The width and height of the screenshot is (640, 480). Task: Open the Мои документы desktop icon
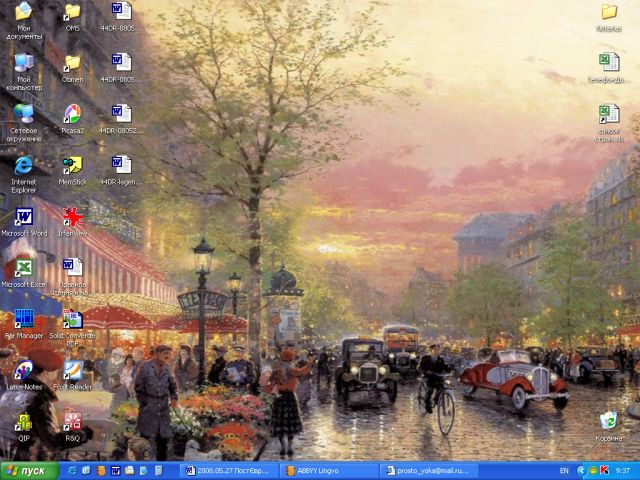tap(24, 20)
